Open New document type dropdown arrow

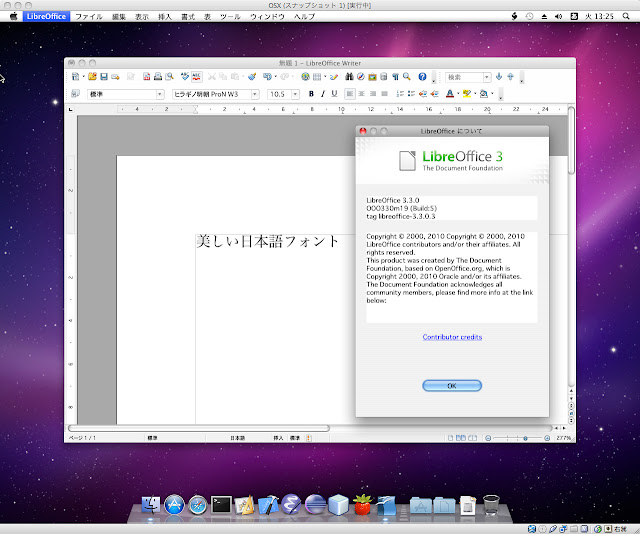pos(83,76)
